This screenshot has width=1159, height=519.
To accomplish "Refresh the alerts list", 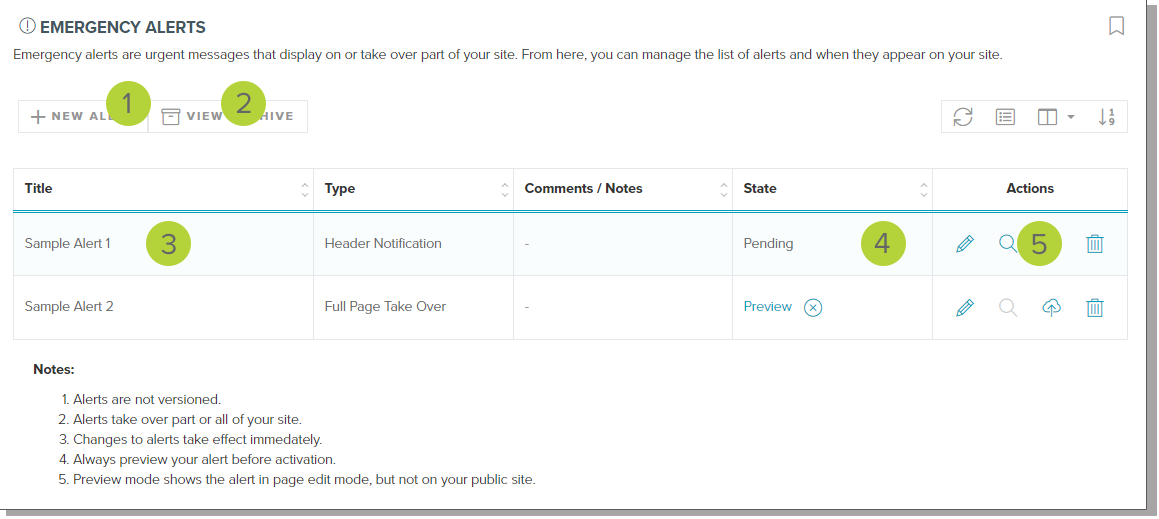I will pyautogui.click(x=963, y=117).
